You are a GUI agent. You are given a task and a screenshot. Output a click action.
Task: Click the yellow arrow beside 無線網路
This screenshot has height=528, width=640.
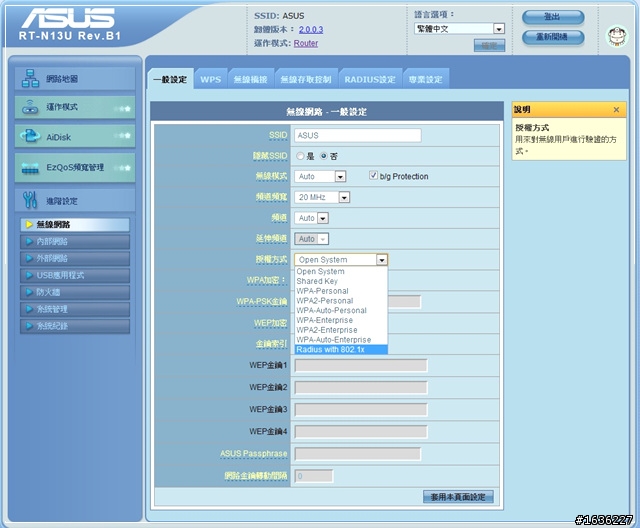[x=29, y=224]
